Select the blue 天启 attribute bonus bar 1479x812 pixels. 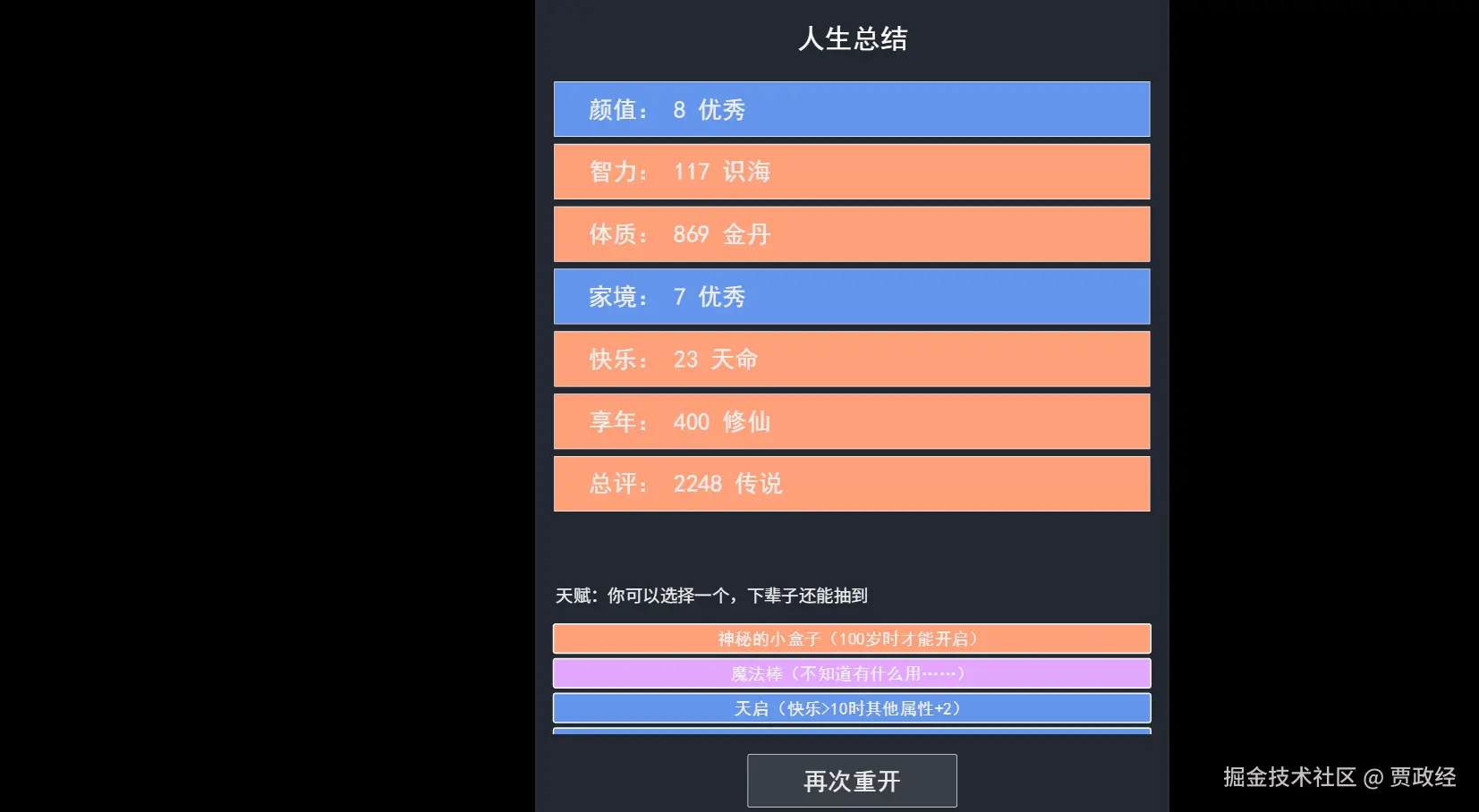851,707
